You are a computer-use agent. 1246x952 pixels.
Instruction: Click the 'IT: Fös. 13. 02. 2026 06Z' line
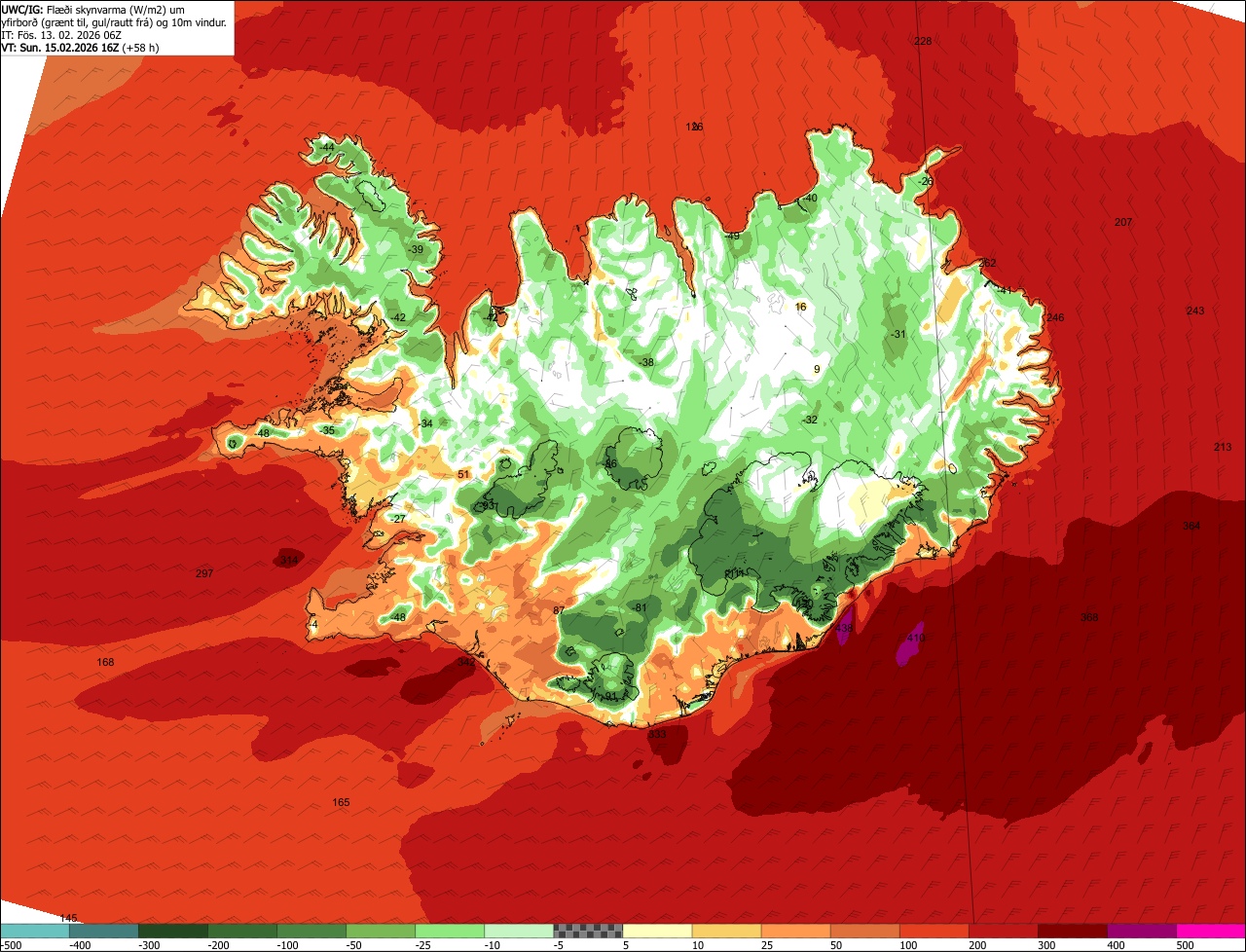click(x=61, y=35)
